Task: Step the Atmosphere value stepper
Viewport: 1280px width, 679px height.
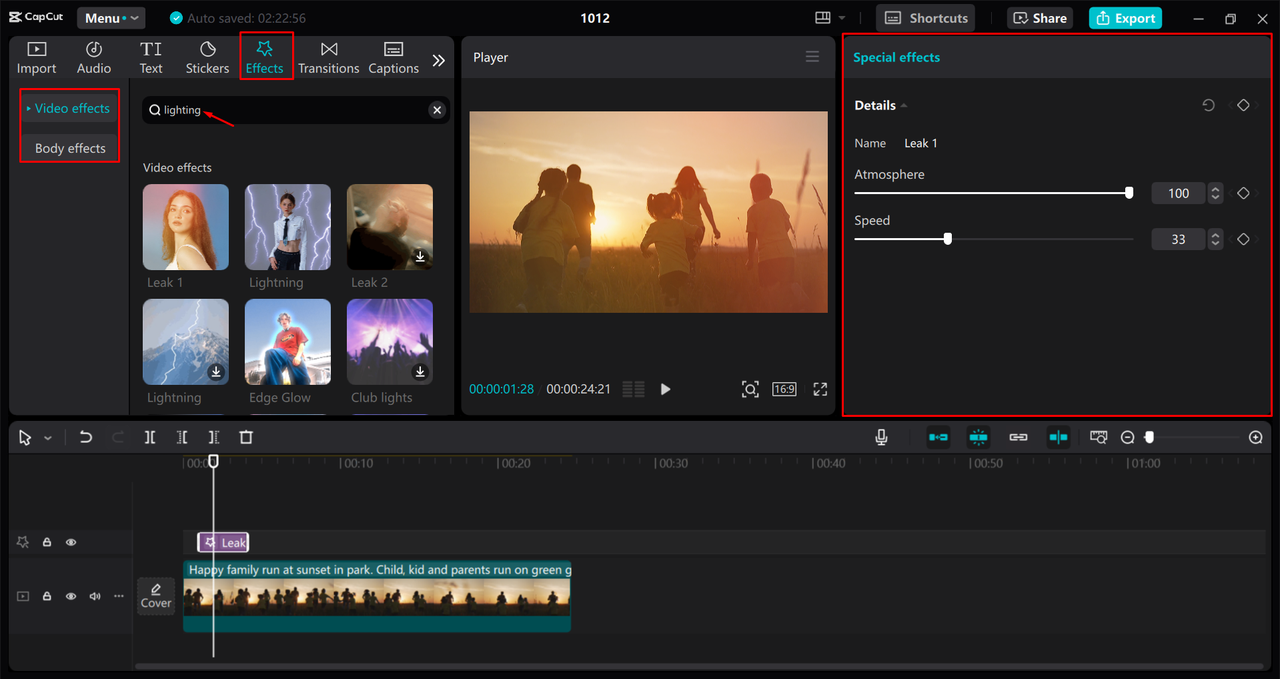Action: coord(1215,193)
